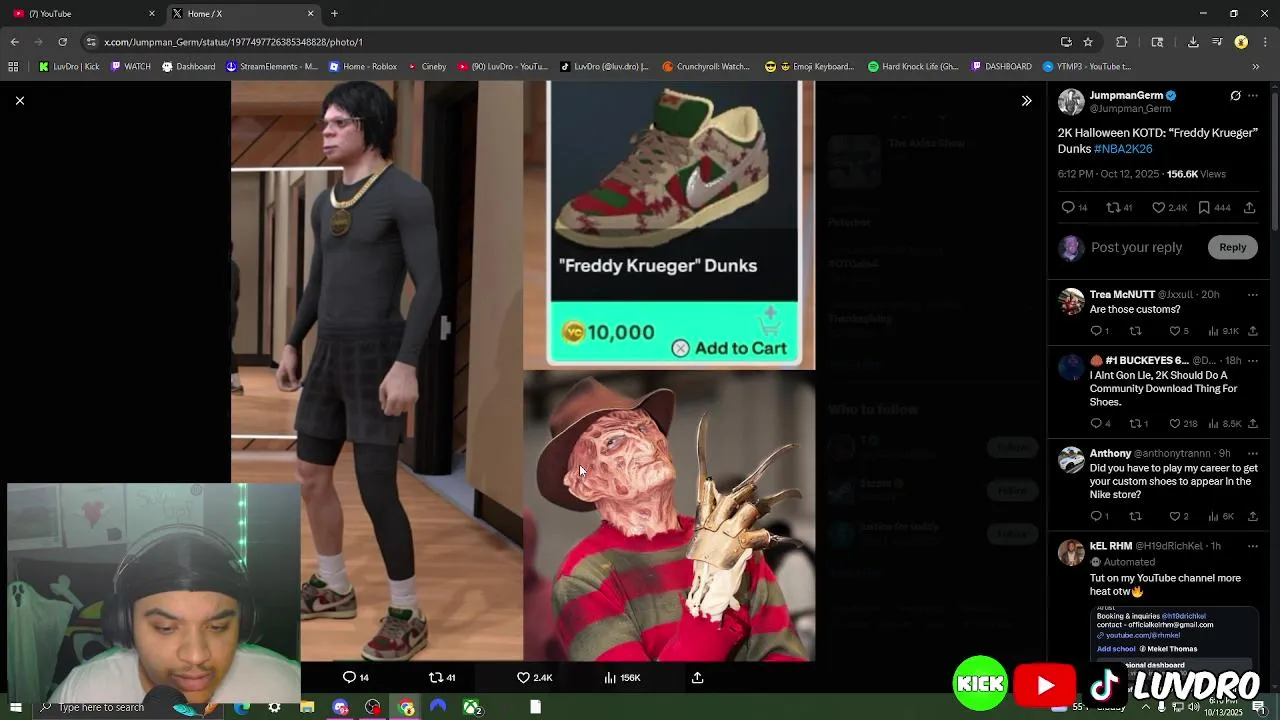Open Trea McNUTT's profile name
The image size is (1280, 720).
point(1122,295)
